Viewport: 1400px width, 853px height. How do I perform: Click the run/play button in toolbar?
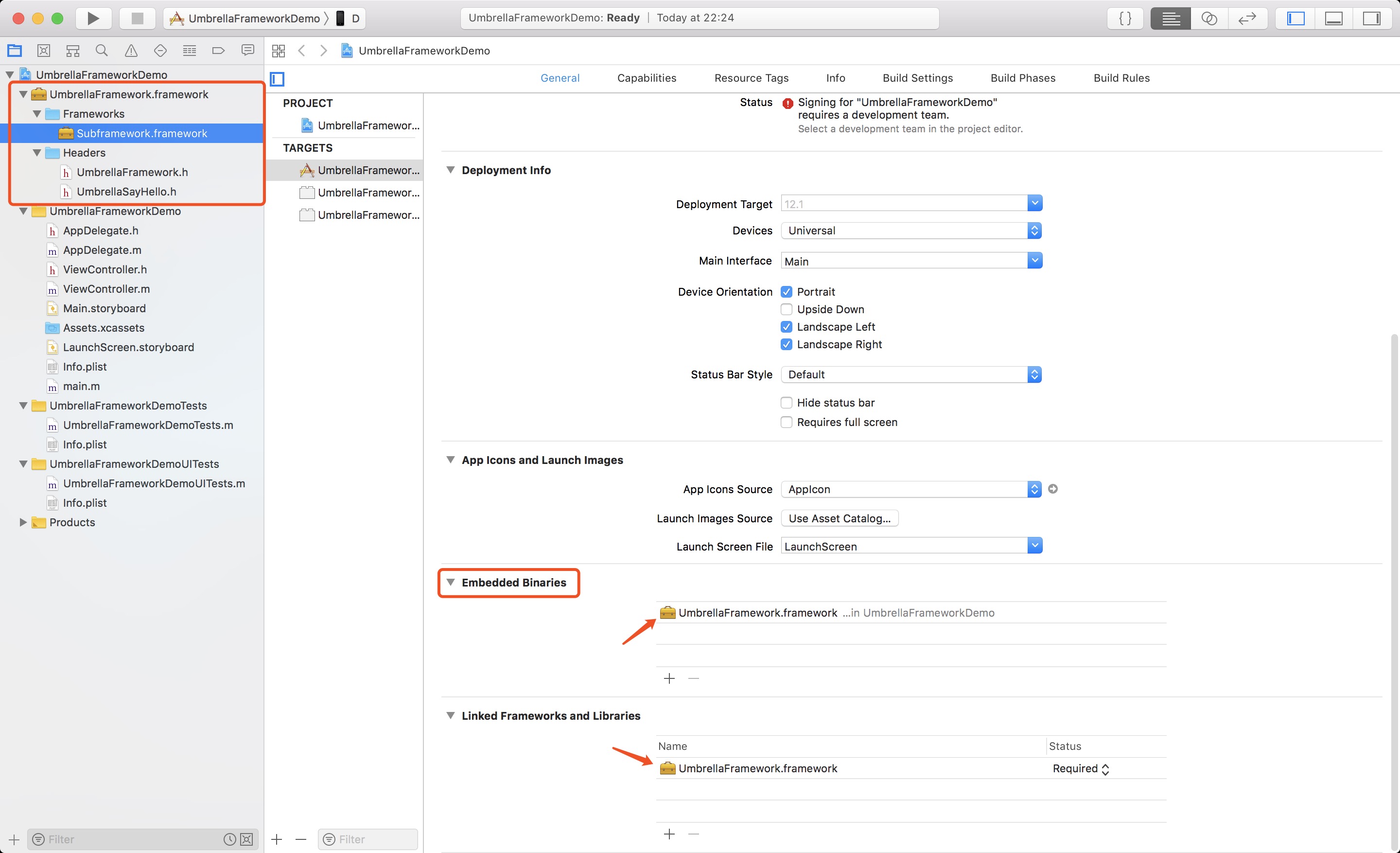coord(92,17)
